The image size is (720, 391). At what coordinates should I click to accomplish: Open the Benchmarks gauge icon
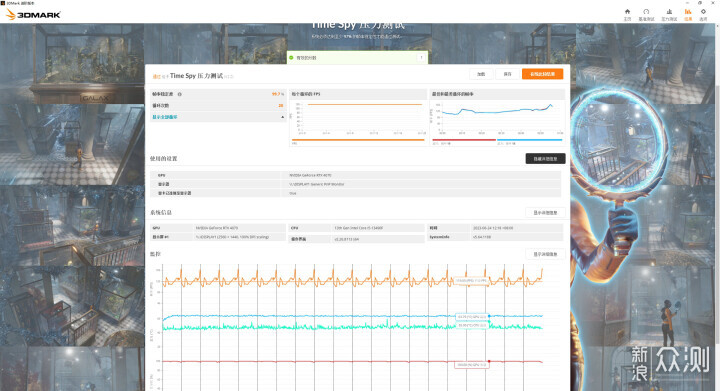point(646,12)
